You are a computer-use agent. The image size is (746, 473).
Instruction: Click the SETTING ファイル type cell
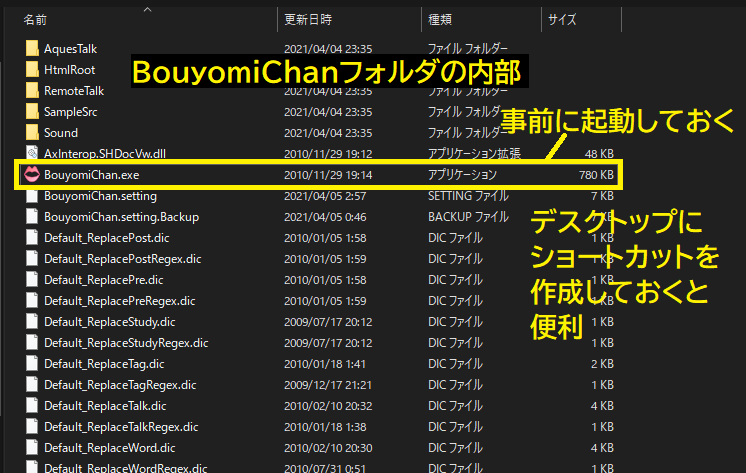[468, 196]
